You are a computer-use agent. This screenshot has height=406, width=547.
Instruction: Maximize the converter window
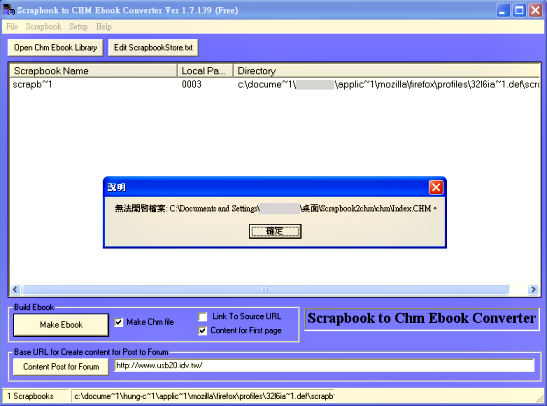click(519, 10)
